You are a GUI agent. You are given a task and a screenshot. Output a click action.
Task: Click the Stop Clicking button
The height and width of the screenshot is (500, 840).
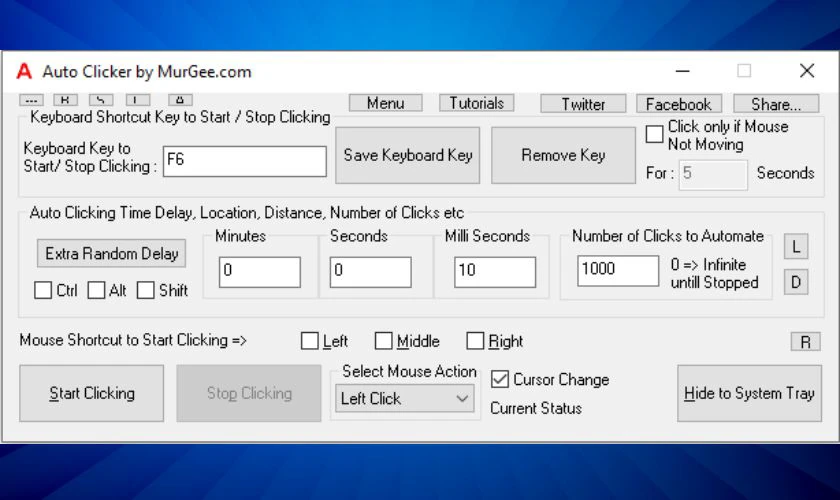click(x=249, y=393)
